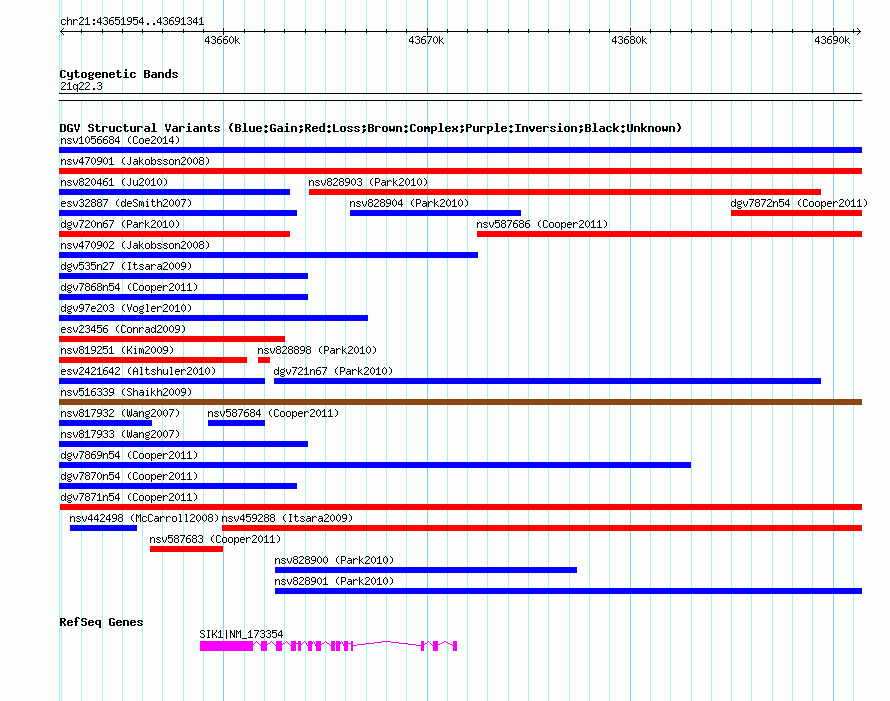Select esv23456 (Conrad2009) label
The height and width of the screenshot is (701, 890).
(x=123, y=329)
